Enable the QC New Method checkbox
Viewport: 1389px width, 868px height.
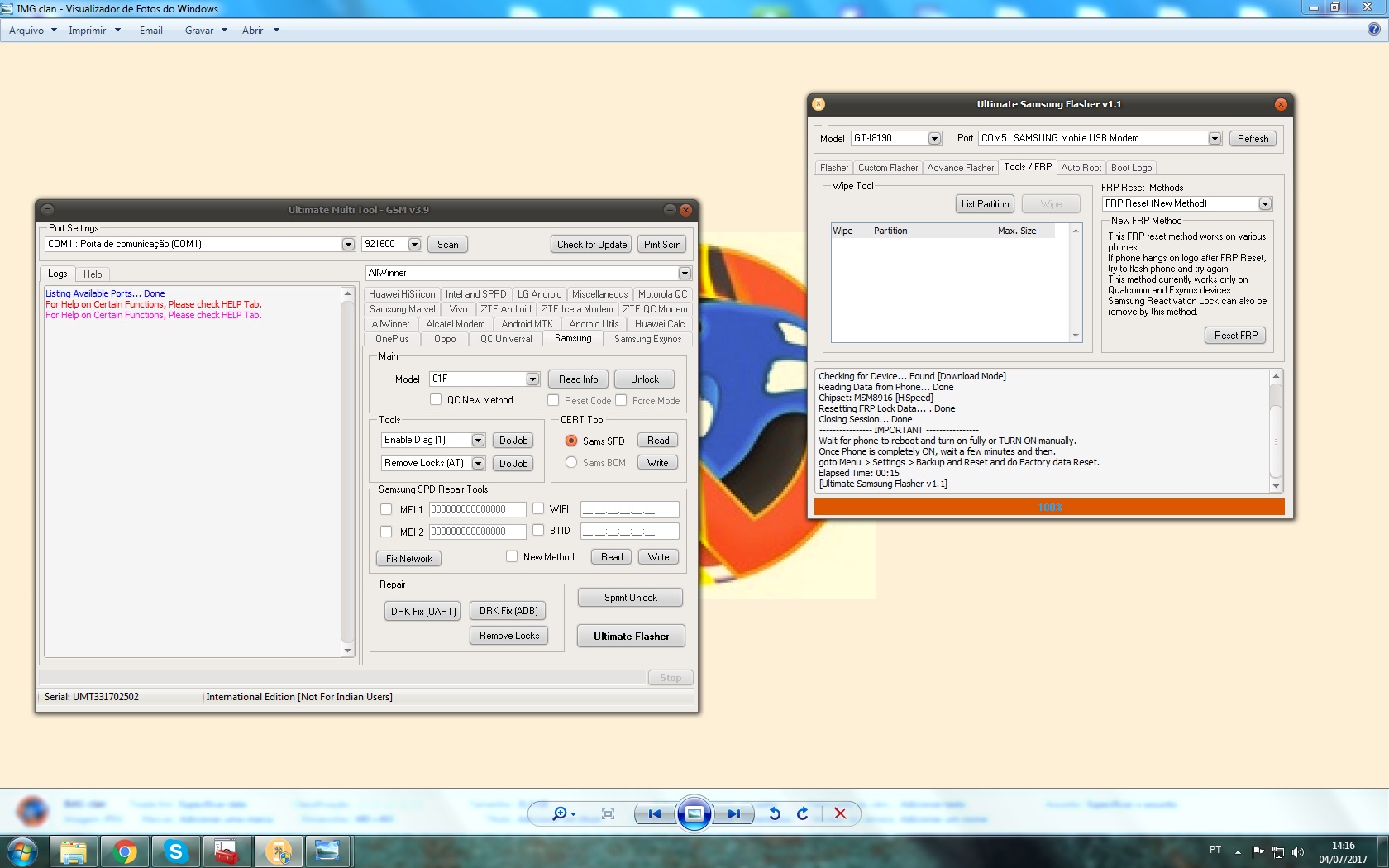[436, 399]
